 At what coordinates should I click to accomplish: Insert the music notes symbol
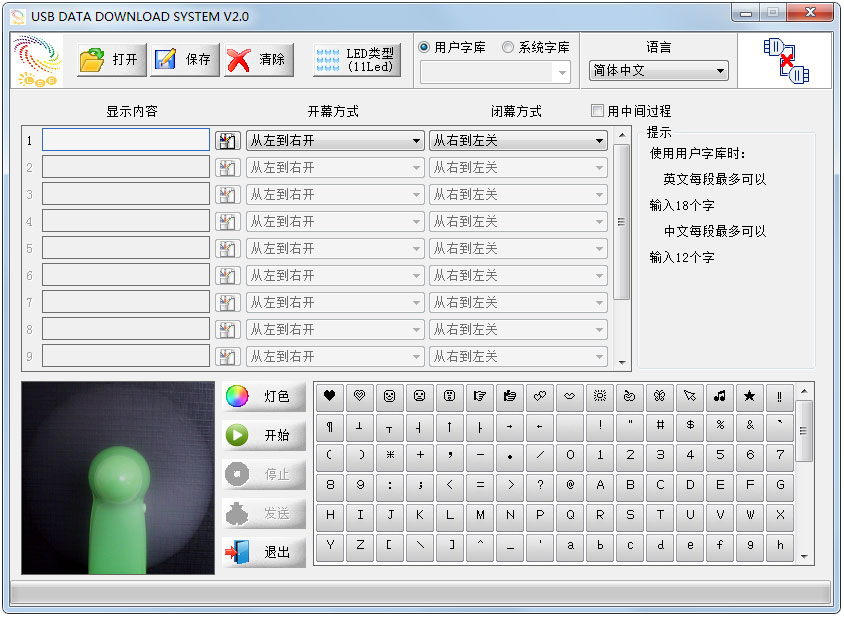coord(720,396)
